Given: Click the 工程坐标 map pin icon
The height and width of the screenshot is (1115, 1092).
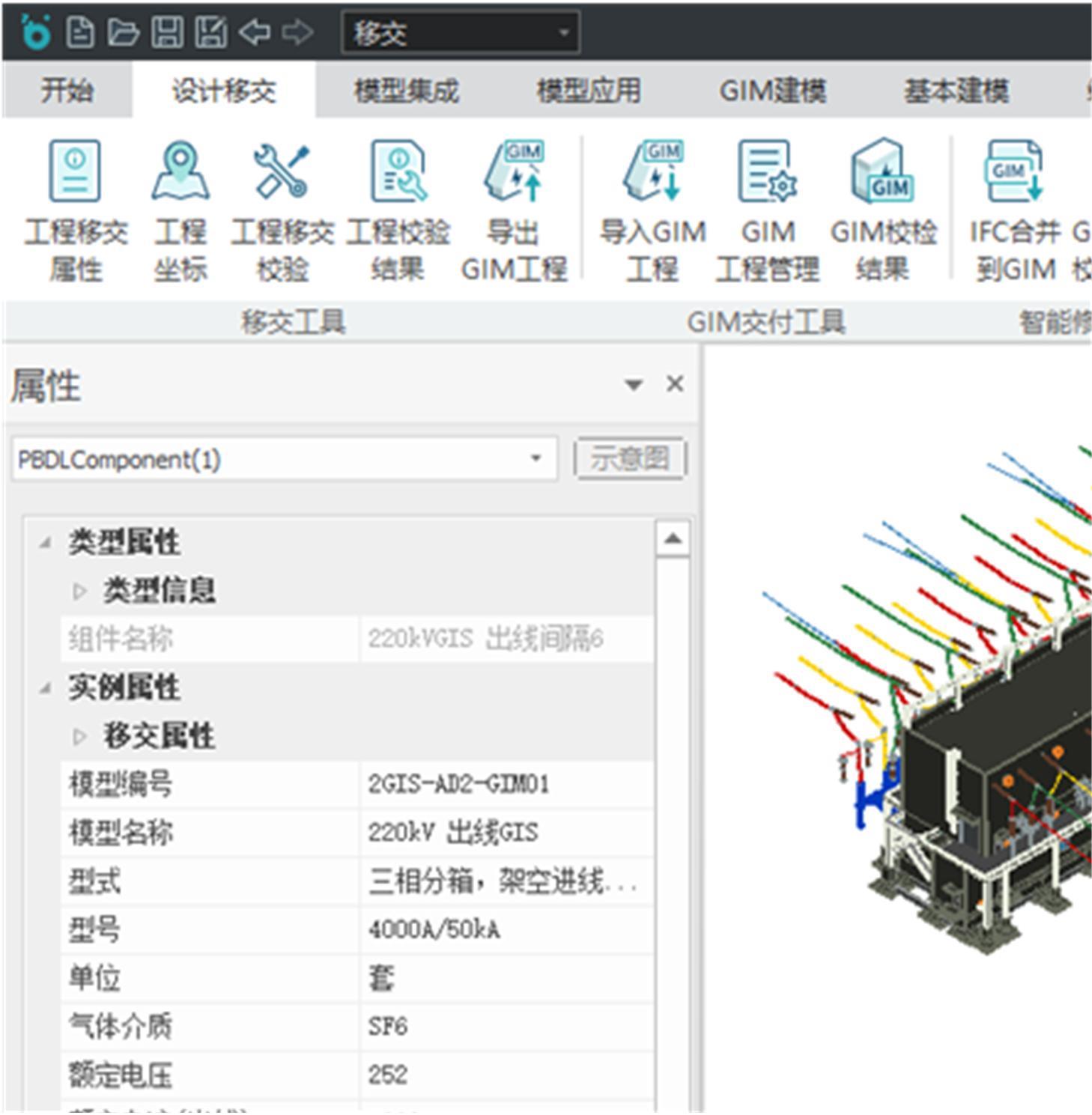Looking at the screenshot, I should [x=180, y=172].
